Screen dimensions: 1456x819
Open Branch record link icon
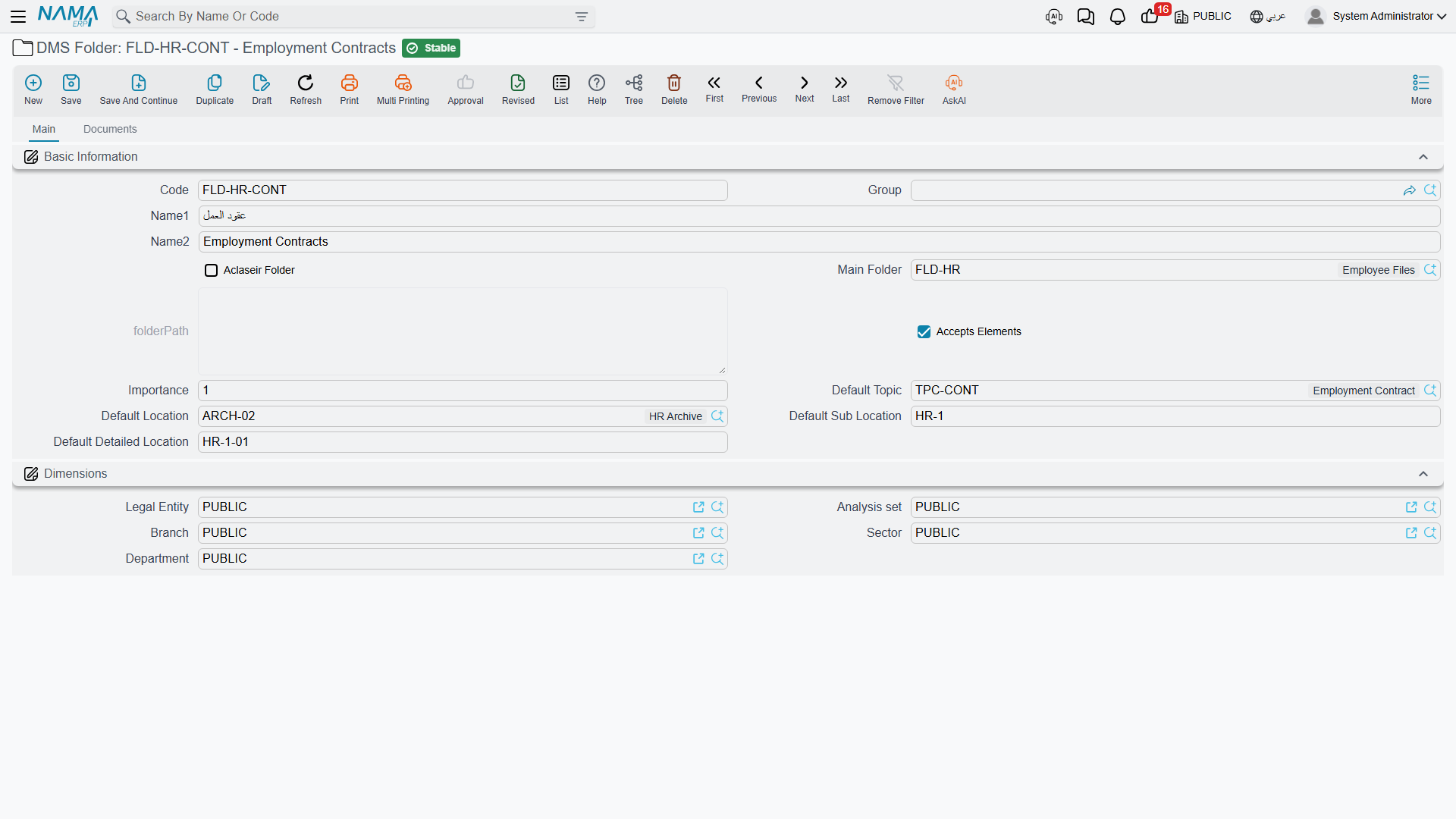point(698,533)
